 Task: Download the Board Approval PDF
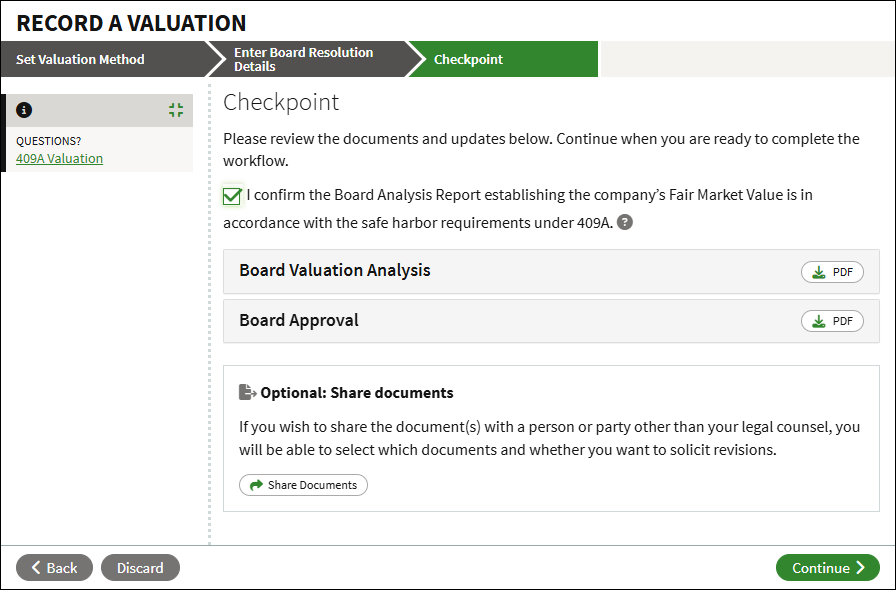pos(832,321)
